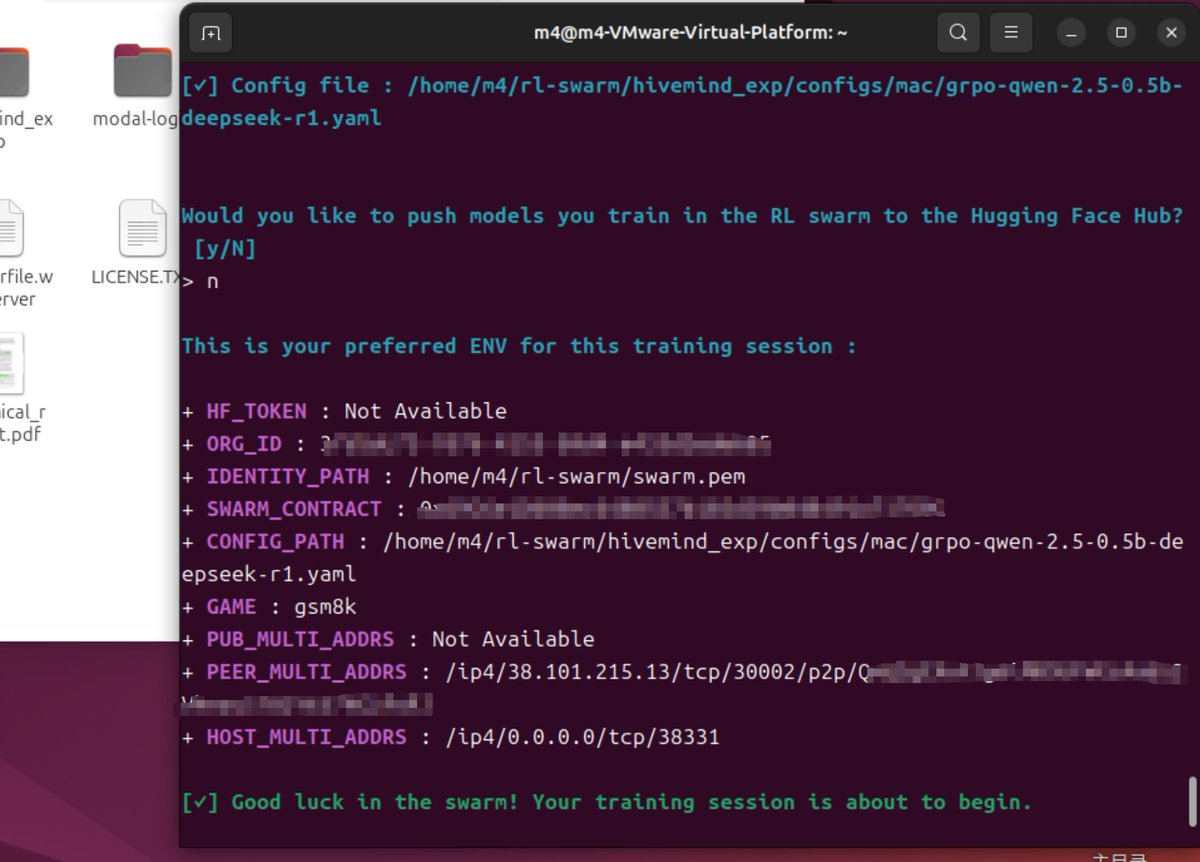This screenshot has height=862, width=1200.
Task: Click the ORG_ID label
Action: [244, 444]
